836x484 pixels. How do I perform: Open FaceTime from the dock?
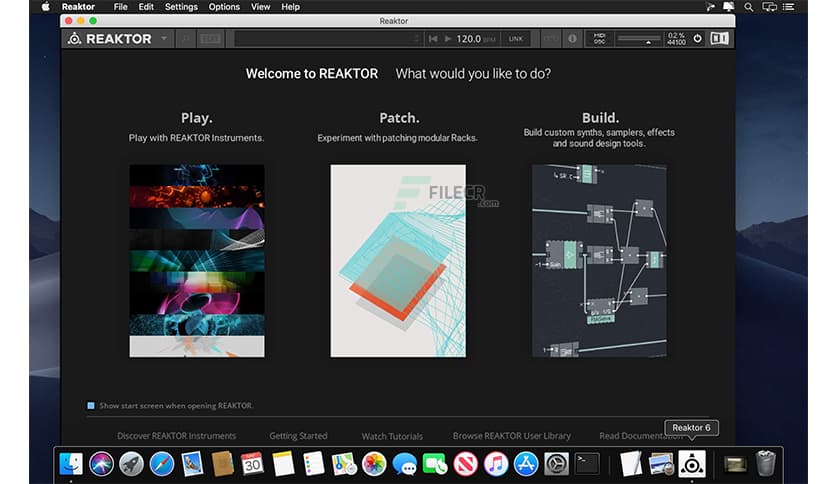(x=435, y=464)
